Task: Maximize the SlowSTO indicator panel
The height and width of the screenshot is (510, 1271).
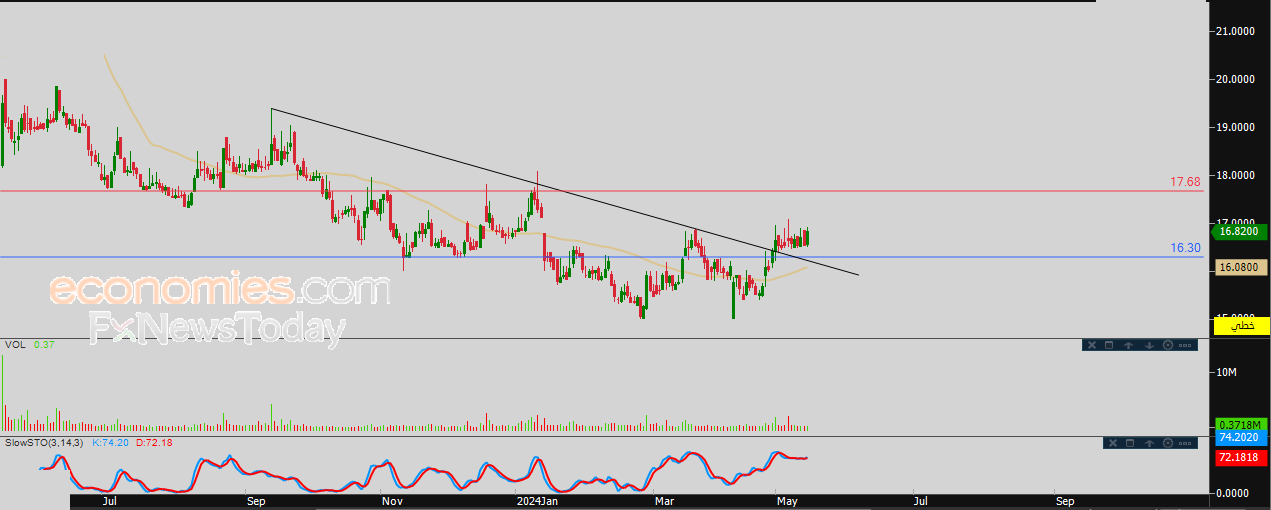Action: (1130, 443)
